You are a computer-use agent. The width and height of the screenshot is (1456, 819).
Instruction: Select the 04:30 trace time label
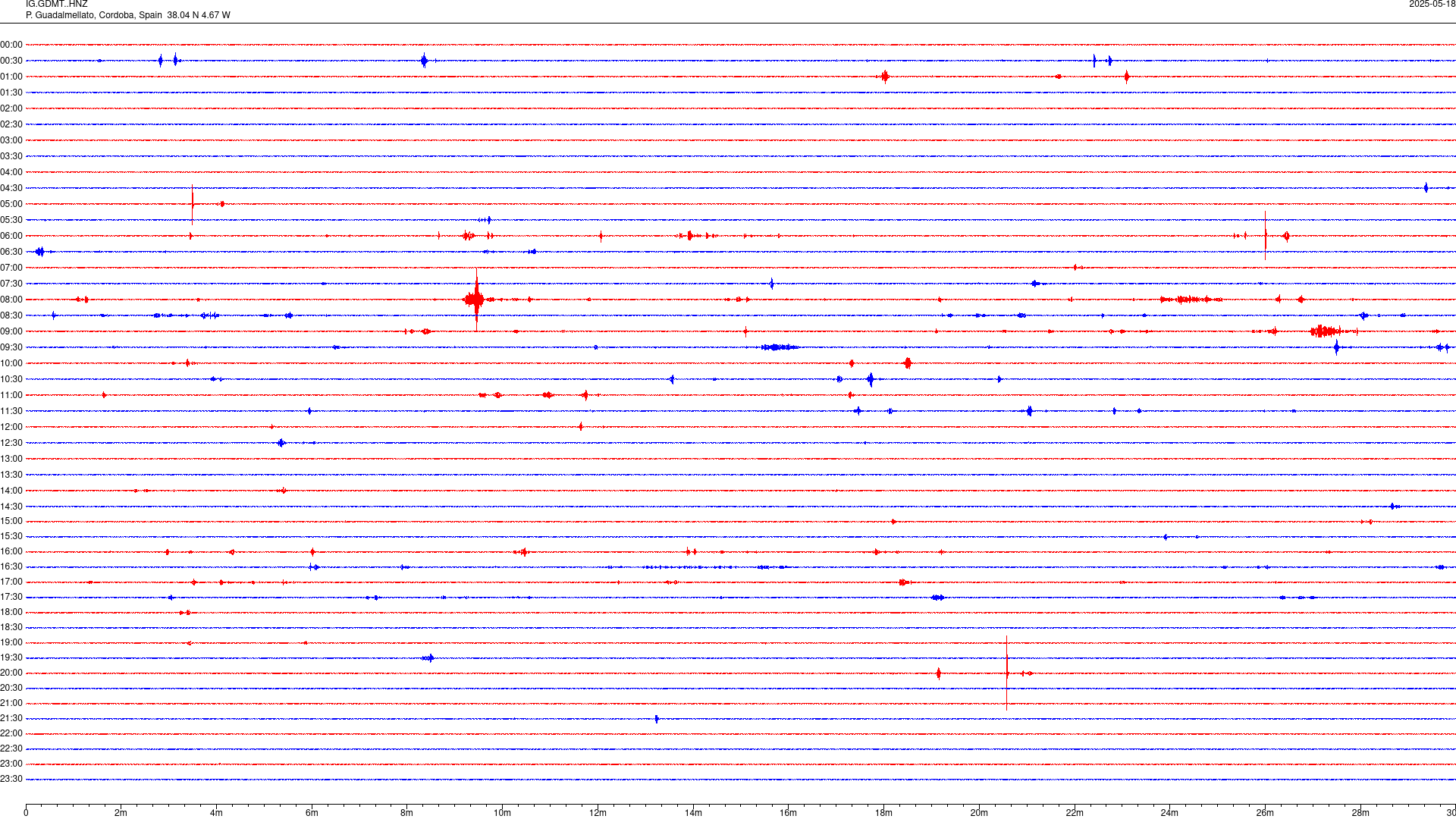[x=11, y=189]
